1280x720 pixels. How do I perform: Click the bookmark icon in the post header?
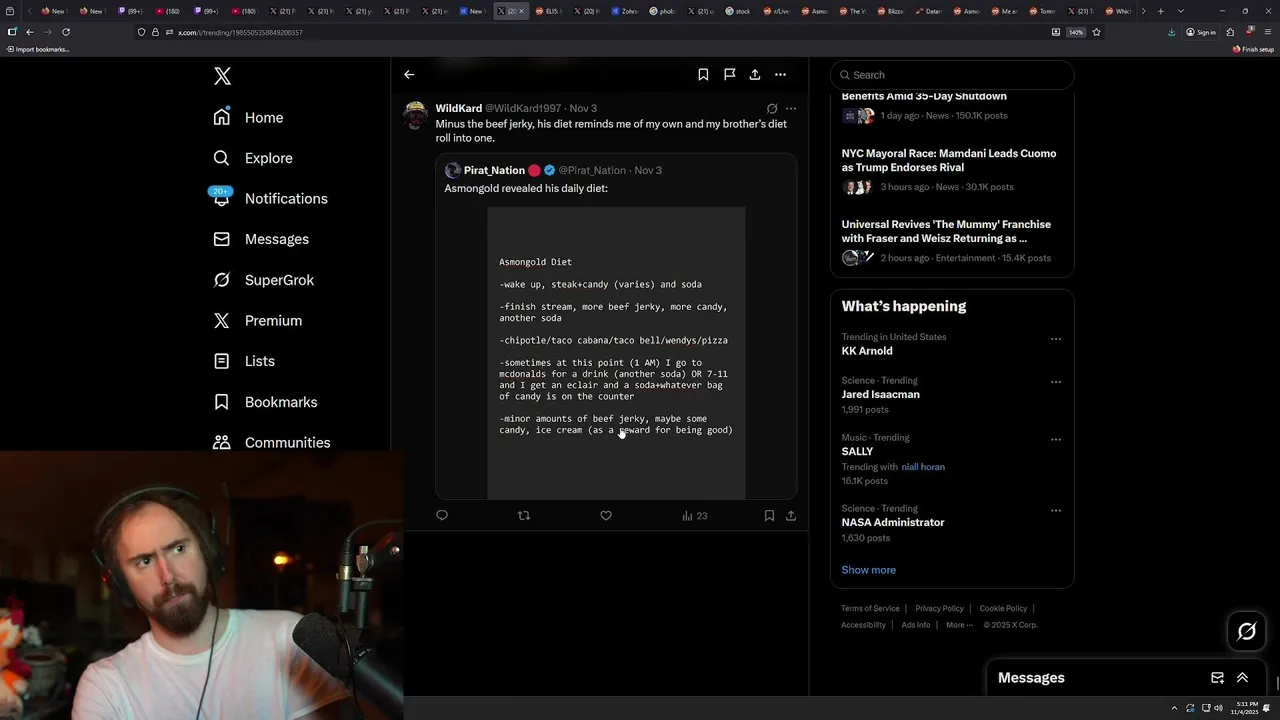coord(703,74)
